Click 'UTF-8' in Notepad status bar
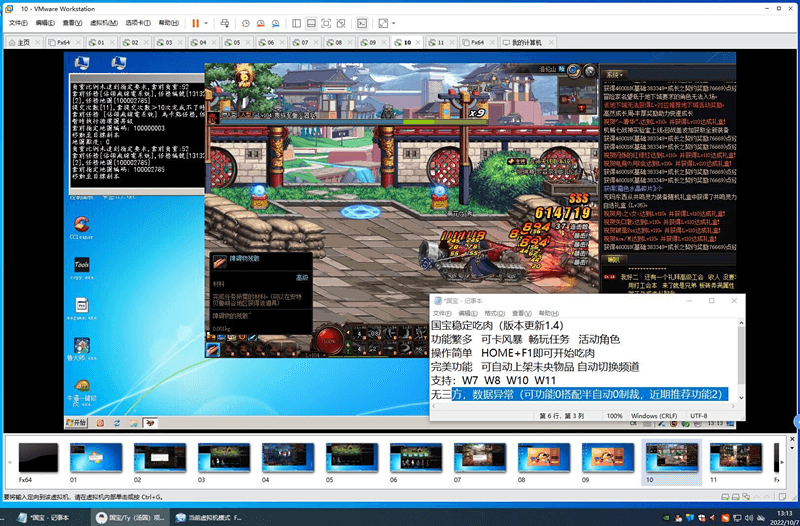Image resolution: width=800 pixels, height=526 pixels. click(698, 415)
